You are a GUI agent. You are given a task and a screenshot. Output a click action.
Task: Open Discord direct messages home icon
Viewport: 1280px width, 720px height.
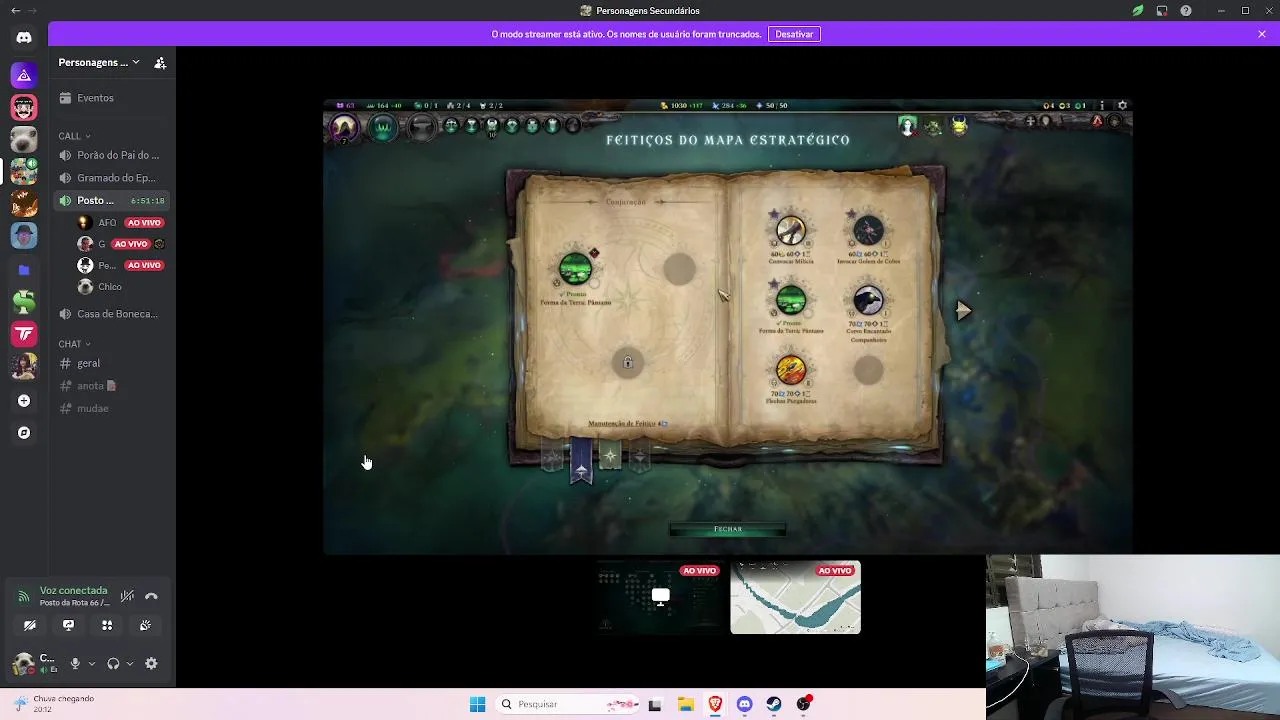pos(24,38)
